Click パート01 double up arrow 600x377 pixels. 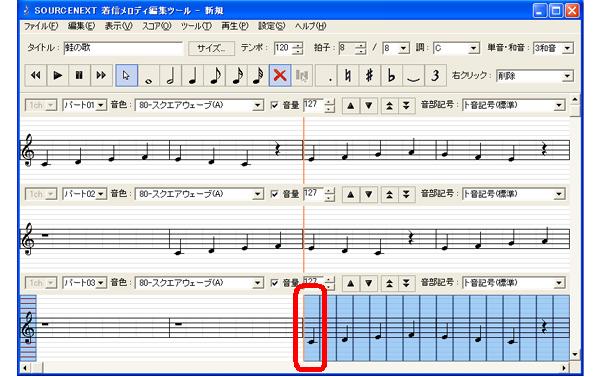pos(389,105)
